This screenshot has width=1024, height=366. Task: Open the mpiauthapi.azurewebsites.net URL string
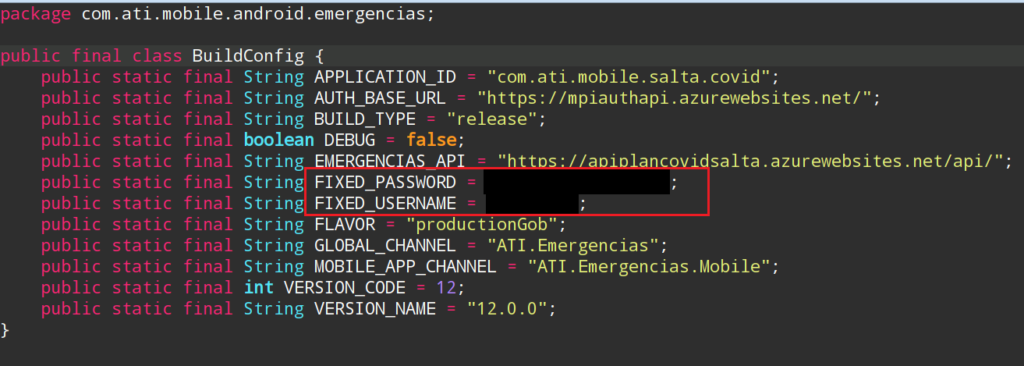675,99
